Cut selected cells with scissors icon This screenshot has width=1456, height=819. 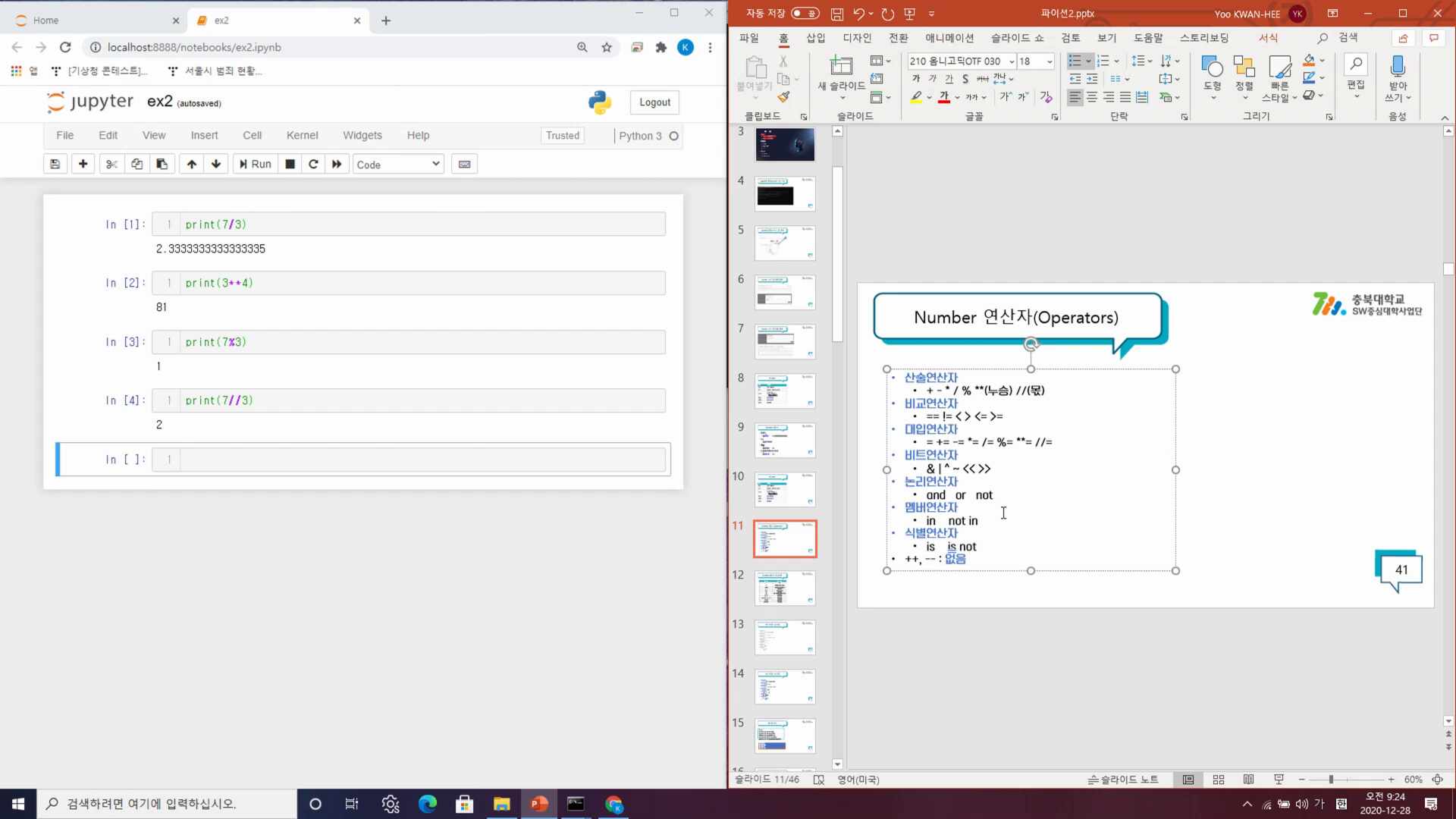[x=111, y=164]
